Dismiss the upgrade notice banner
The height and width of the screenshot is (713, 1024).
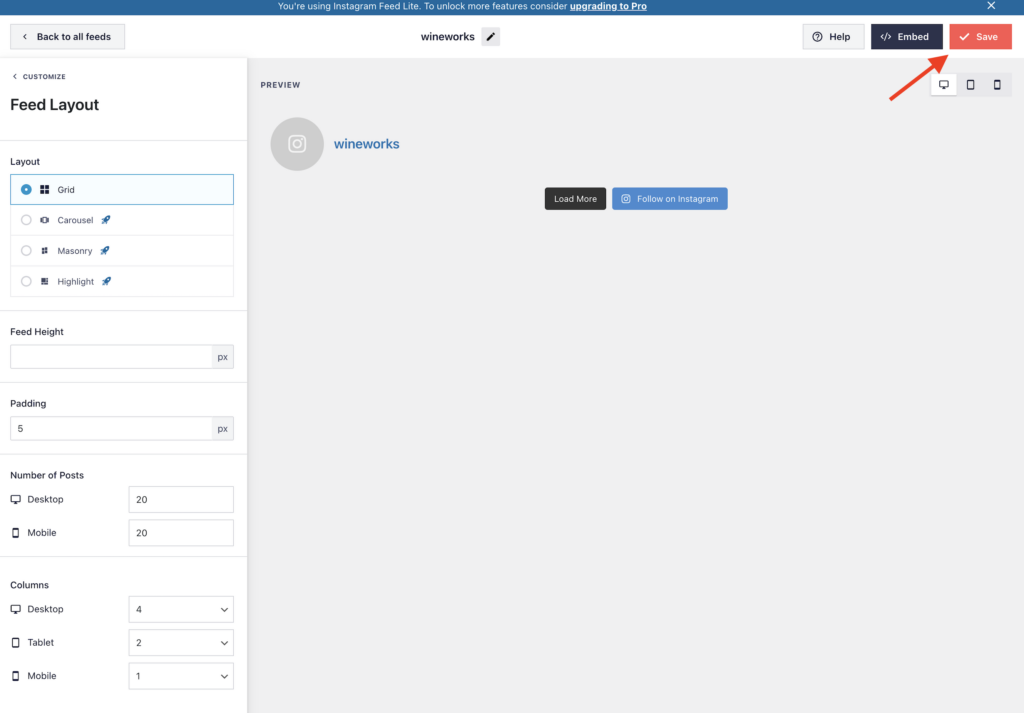point(991,6)
